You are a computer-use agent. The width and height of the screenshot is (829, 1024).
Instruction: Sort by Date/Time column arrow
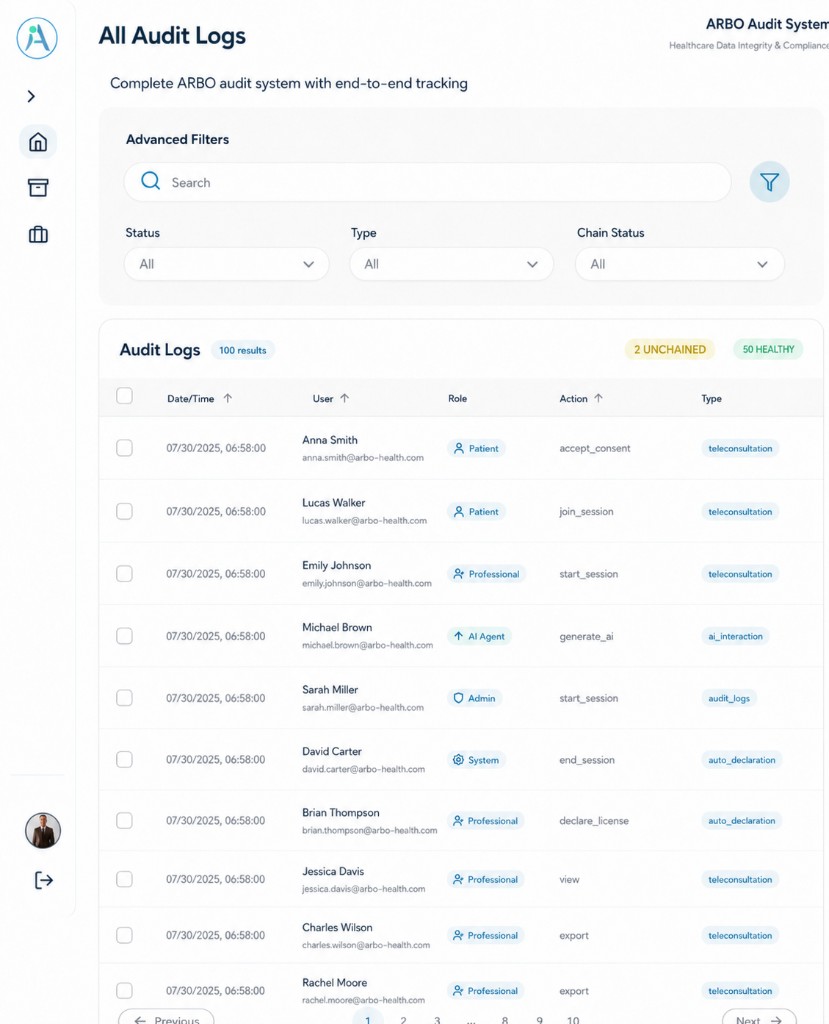pyautogui.click(x=227, y=398)
